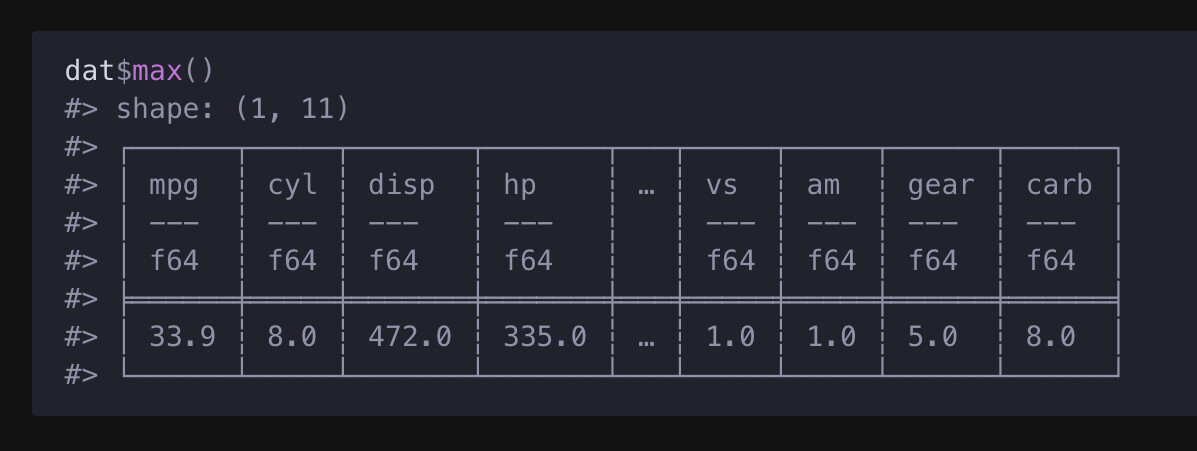This screenshot has width=1197, height=451.
Task: Click the 8.0 value under cyl
Action: pyautogui.click(x=292, y=337)
